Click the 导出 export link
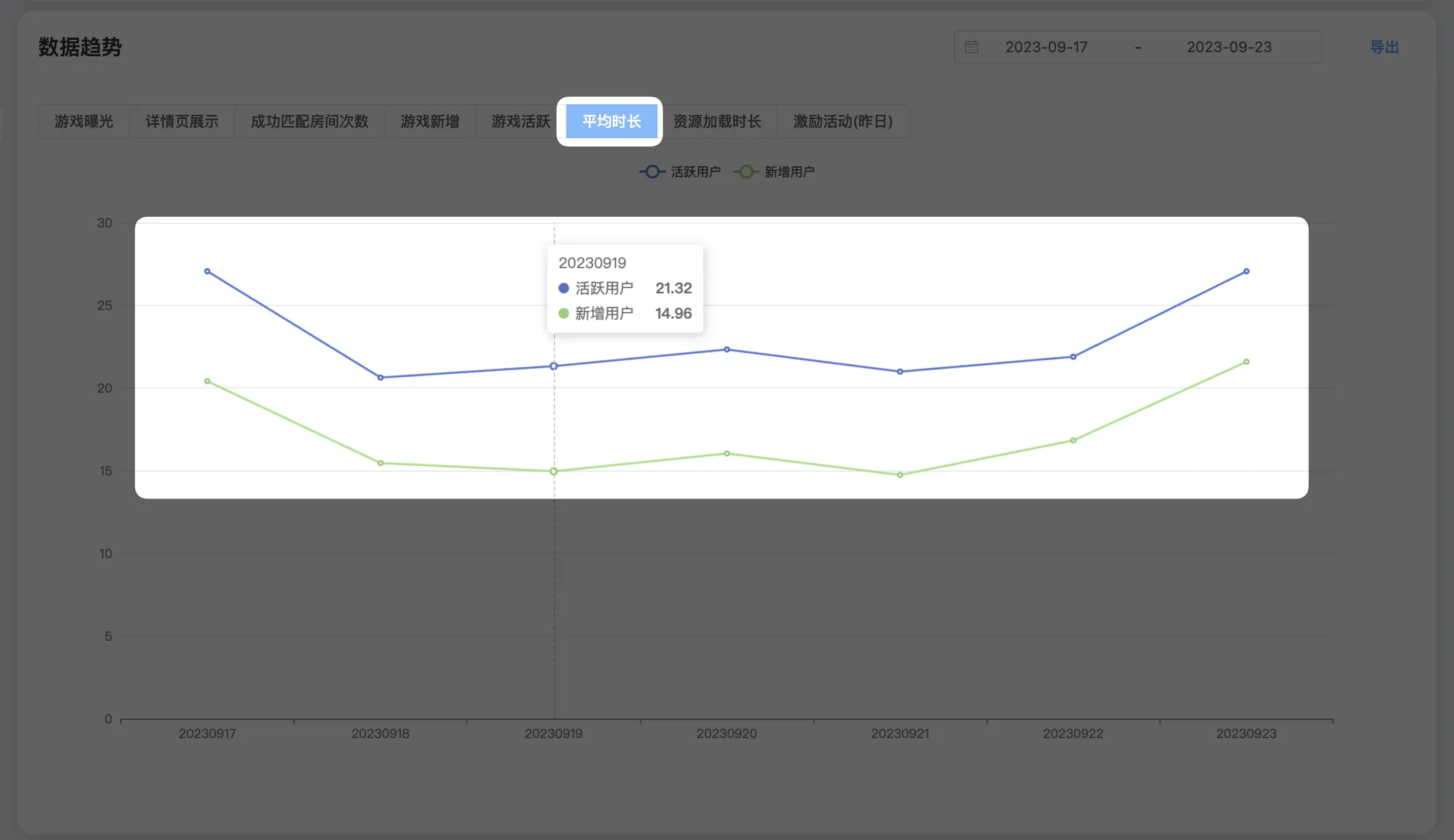Screen dimensions: 1454x840 1384,47
